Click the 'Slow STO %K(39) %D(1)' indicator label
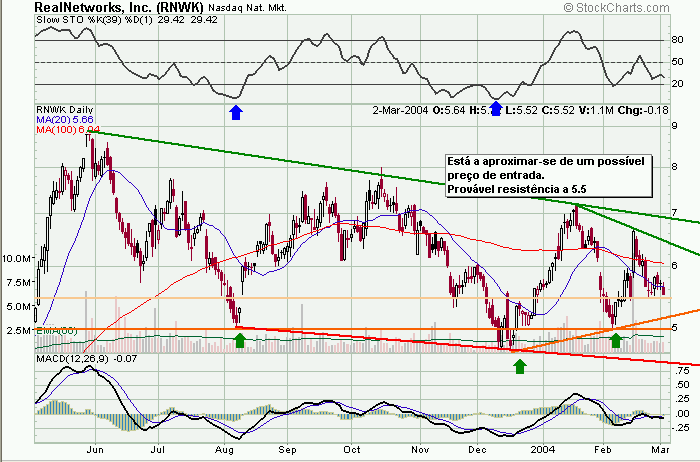Image resolution: width=700 pixels, height=462 pixels. 95,20
